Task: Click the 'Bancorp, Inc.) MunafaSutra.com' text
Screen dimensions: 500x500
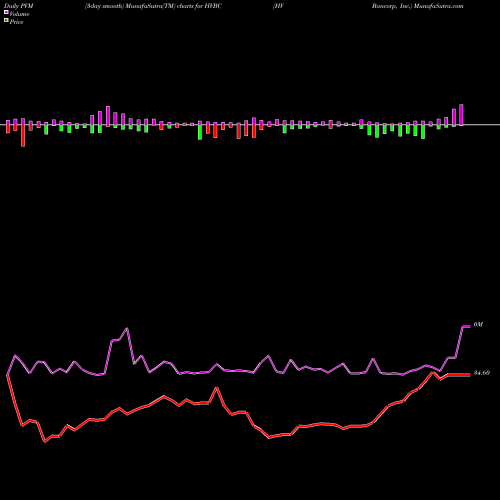Action: click(418, 6)
